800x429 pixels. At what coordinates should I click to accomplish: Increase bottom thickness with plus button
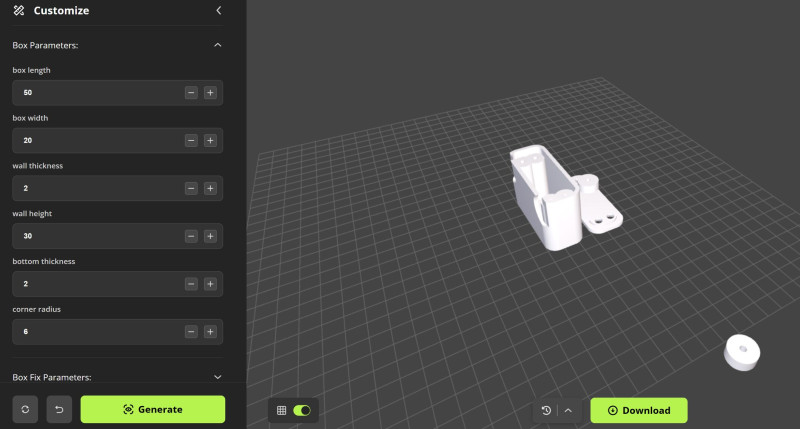(x=210, y=284)
